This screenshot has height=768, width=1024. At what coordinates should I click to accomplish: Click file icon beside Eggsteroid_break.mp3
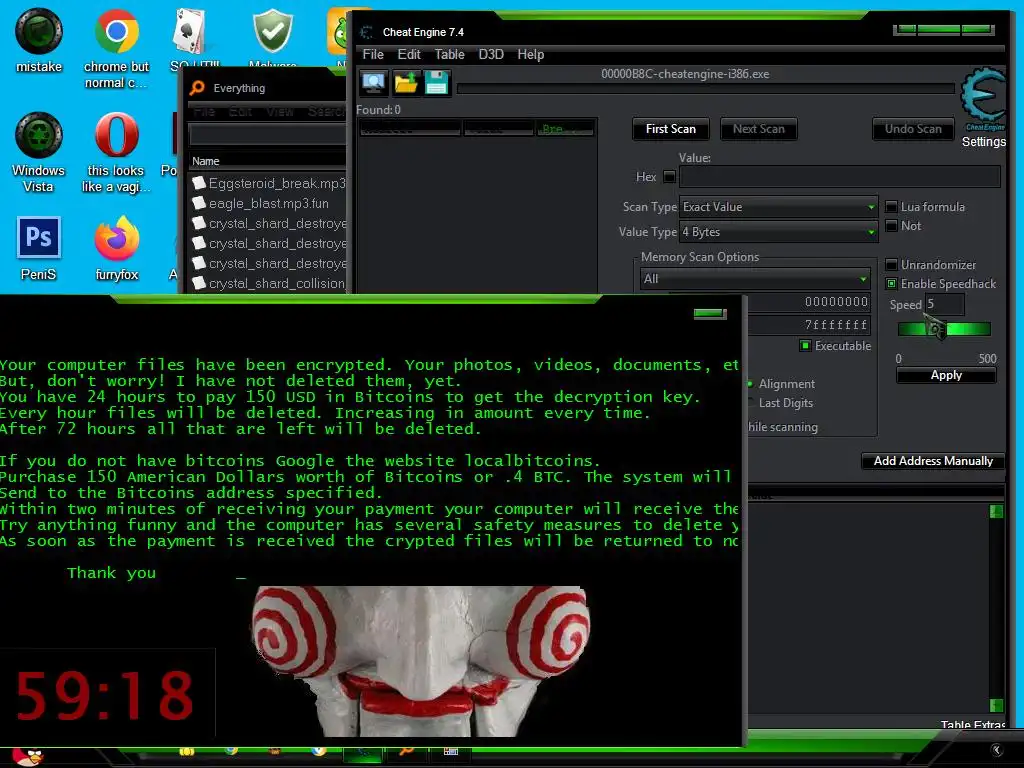[199, 183]
